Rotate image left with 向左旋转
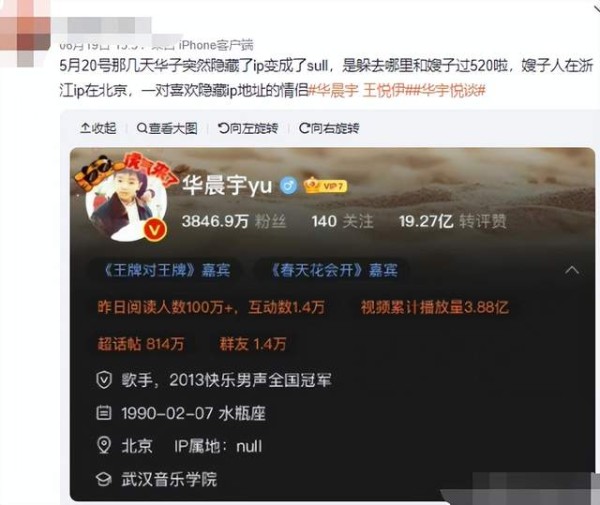This screenshot has width=600, height=505. pos(248,128)
